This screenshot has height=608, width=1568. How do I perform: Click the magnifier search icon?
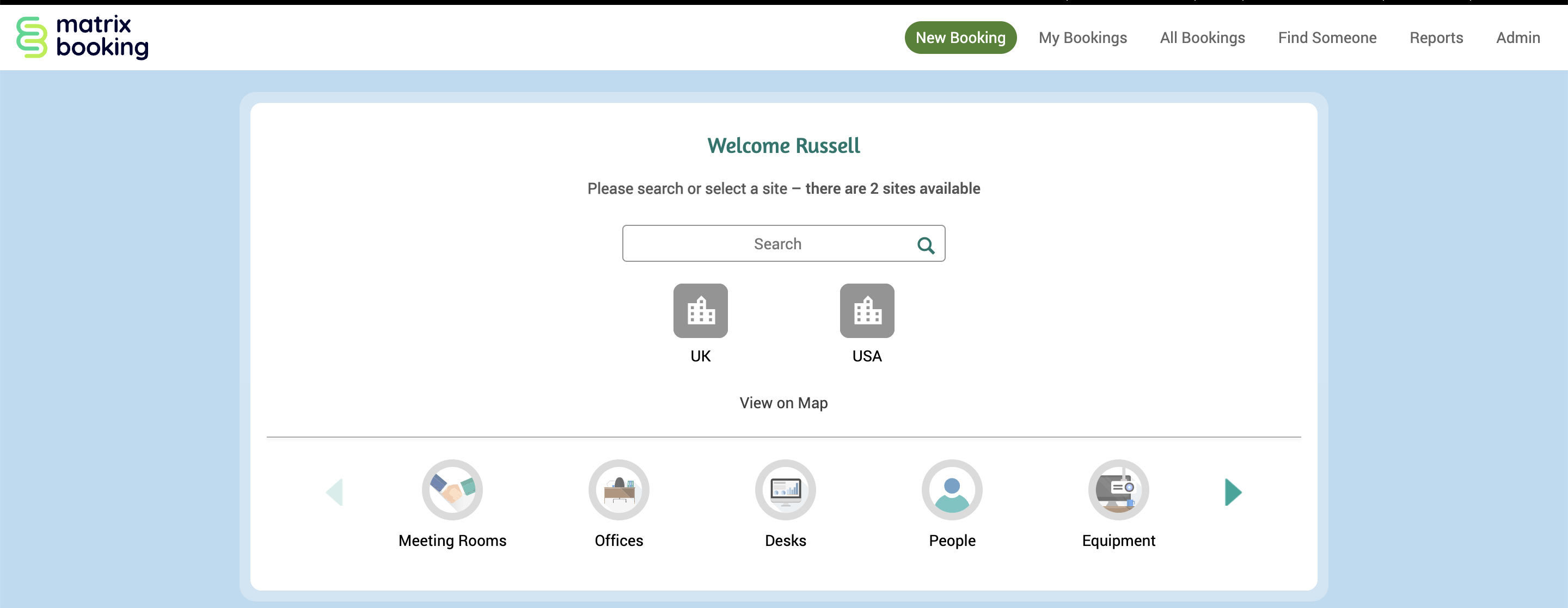[x=925, y=244]
